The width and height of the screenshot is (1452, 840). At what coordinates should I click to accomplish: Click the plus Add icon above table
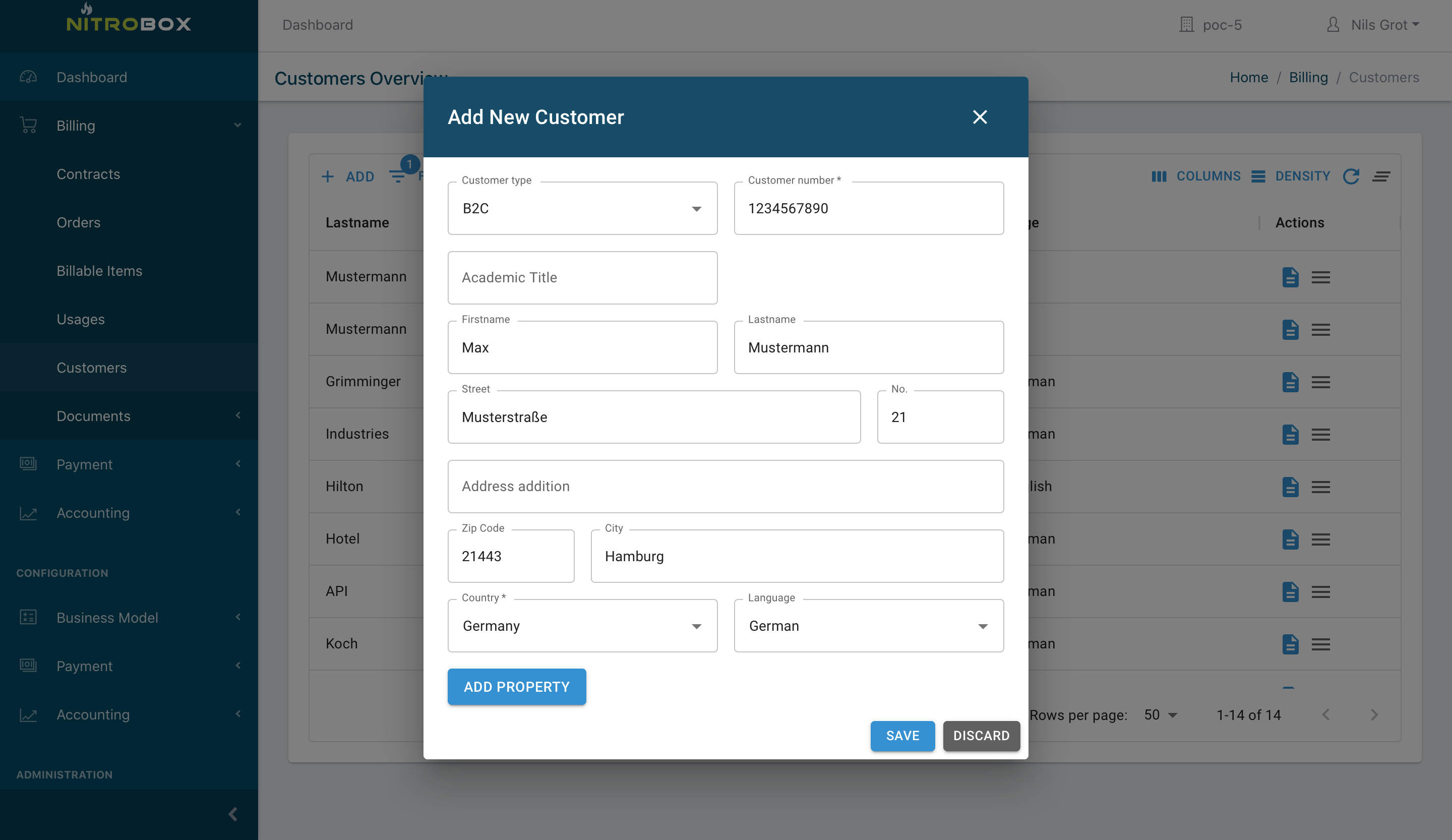click(x=328, y=176)
